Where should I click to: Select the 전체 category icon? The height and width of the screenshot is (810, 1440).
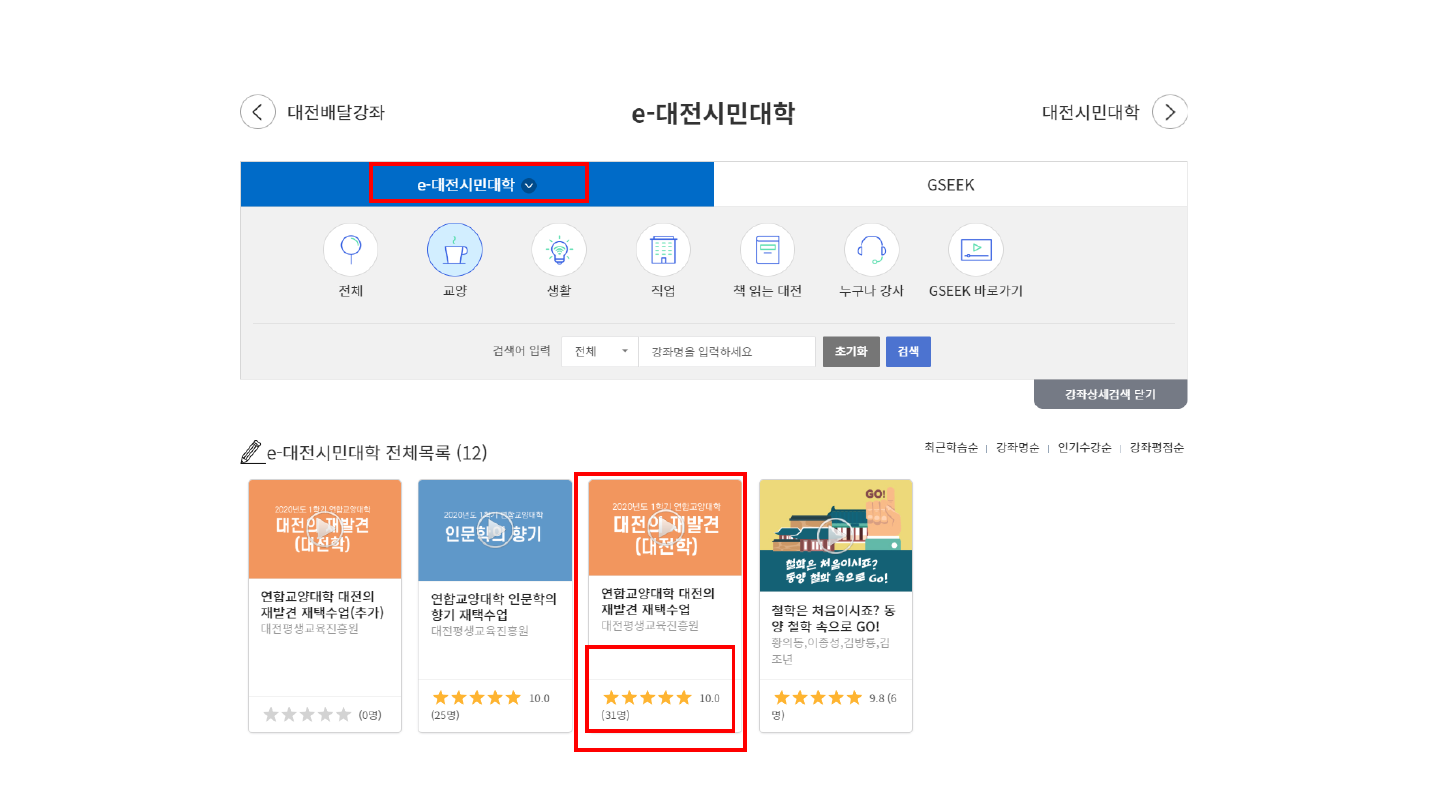(x=350, y=250)
